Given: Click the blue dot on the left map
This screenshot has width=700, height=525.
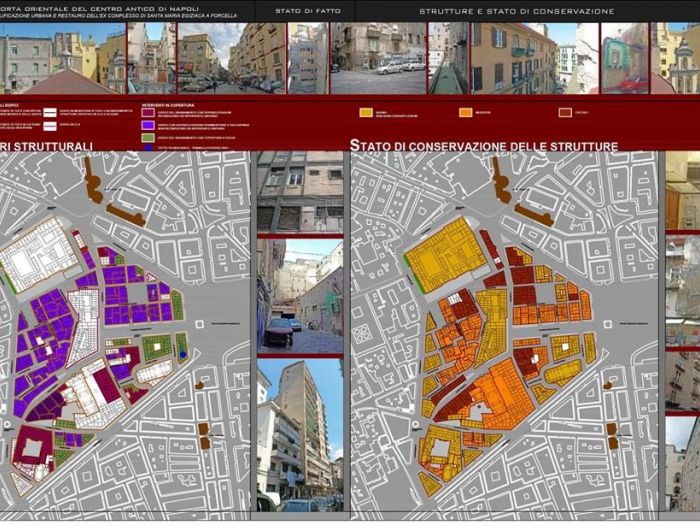Looking at the screenshot, I should [183, 354].
